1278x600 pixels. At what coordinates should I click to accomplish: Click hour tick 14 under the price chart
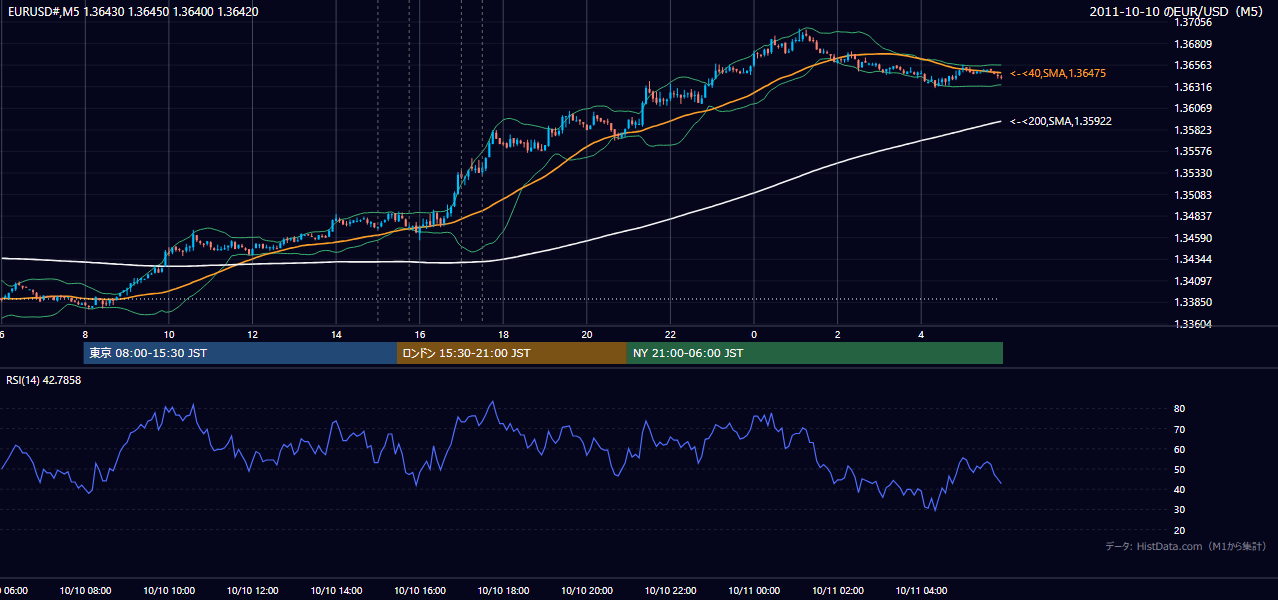337,335
